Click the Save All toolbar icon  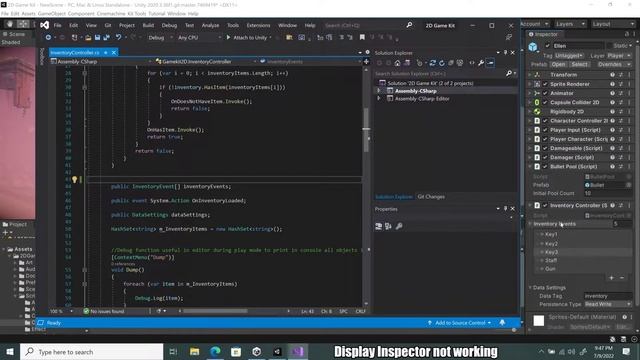pos(107,37)
